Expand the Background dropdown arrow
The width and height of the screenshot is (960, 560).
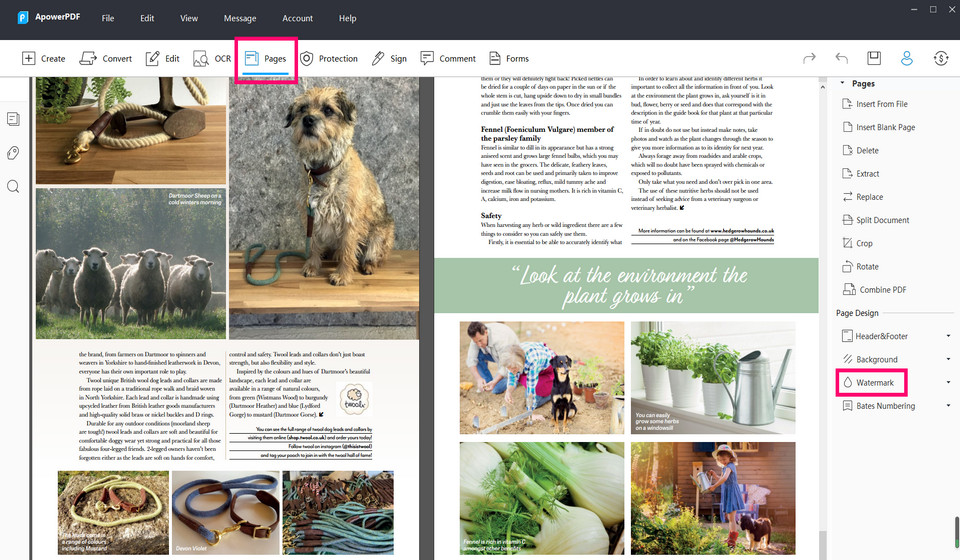(948, 359)
